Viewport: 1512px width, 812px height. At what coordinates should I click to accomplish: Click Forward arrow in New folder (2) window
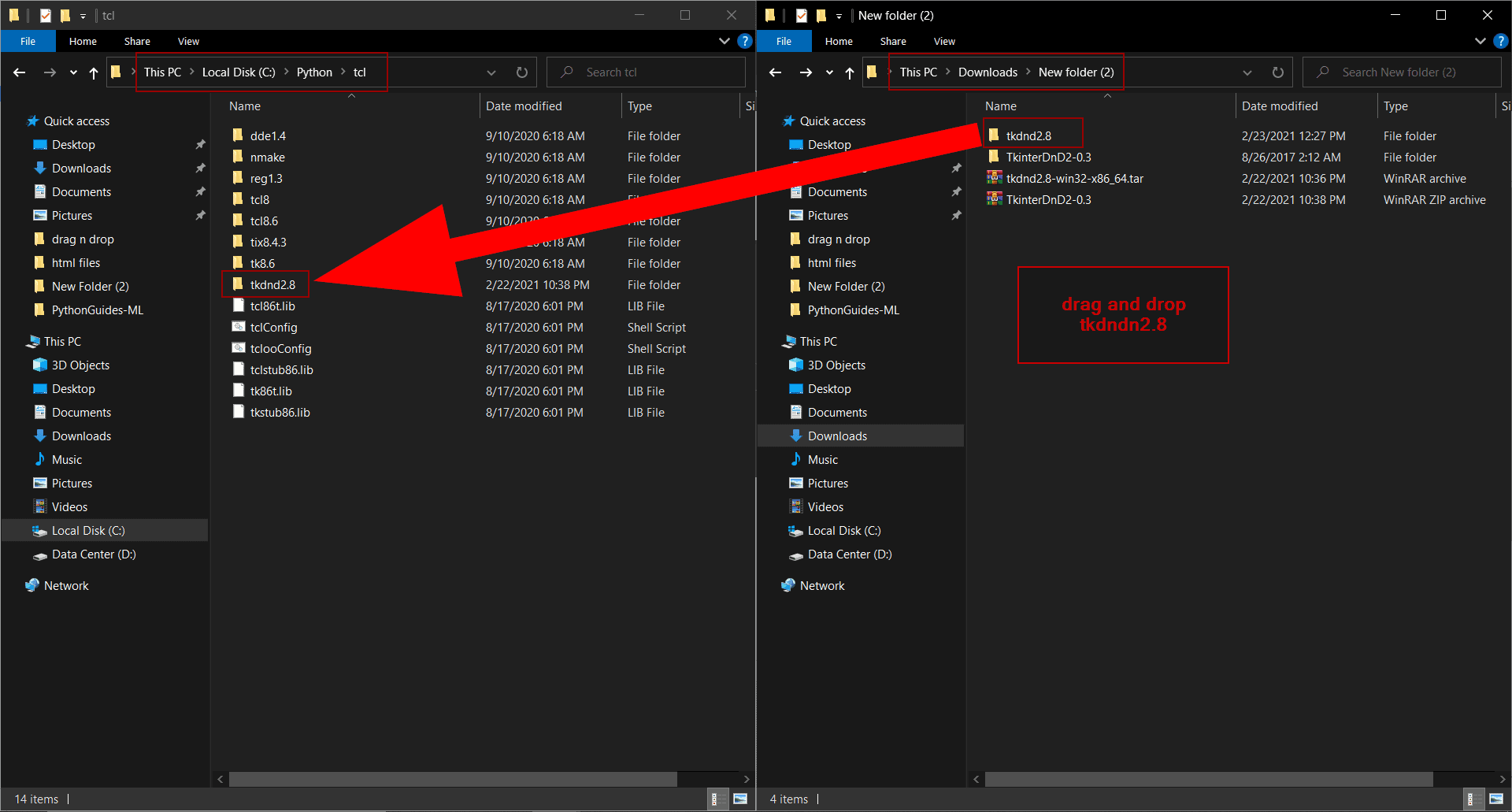click(806, 72)
